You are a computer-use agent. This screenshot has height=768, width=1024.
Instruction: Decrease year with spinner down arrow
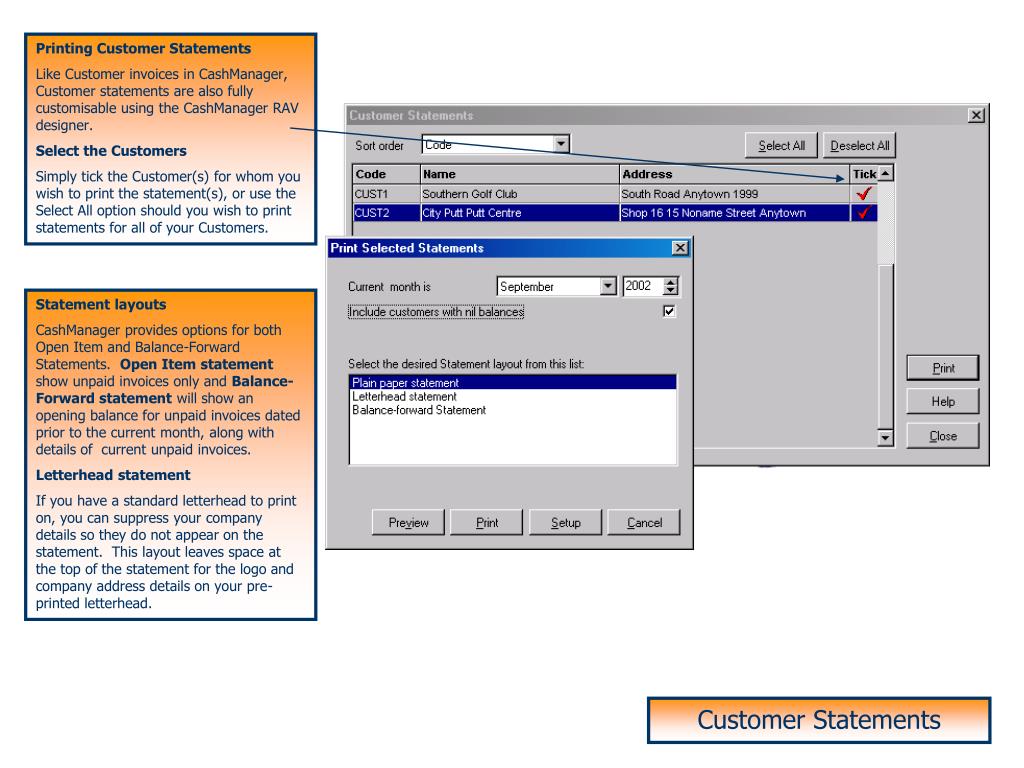(x=671, y=290)
